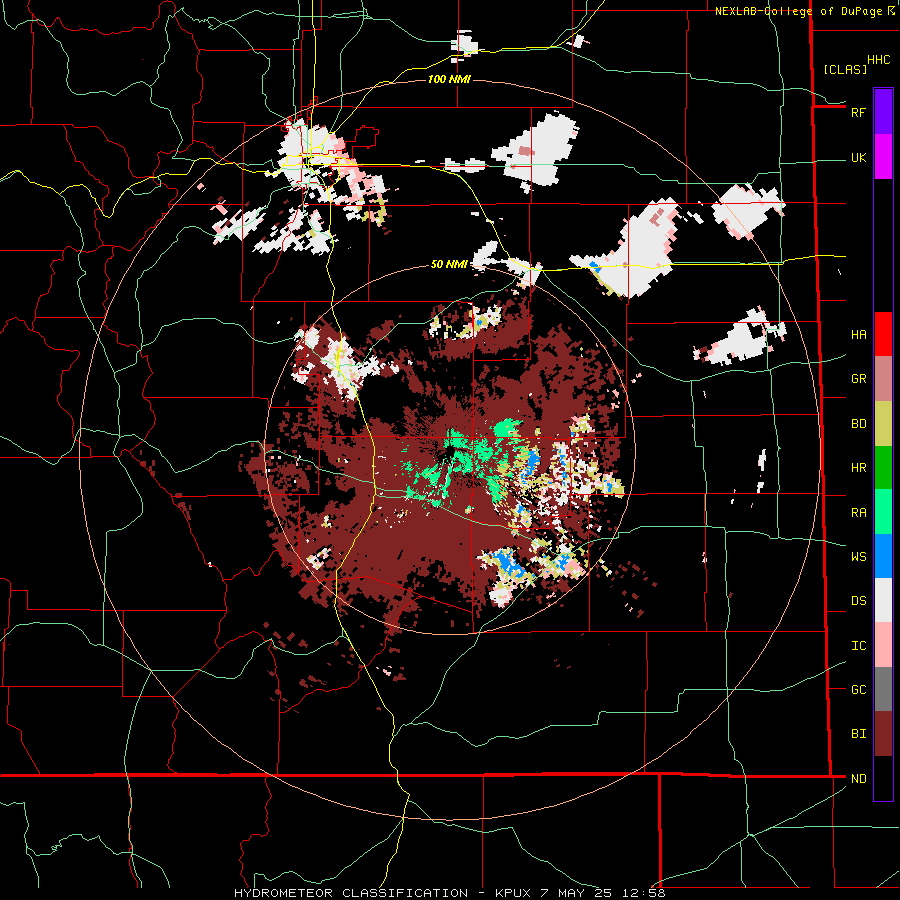Click the BI brown legend swatch
This screenshot has width=900, height=900.
click(x=883, y=734)
